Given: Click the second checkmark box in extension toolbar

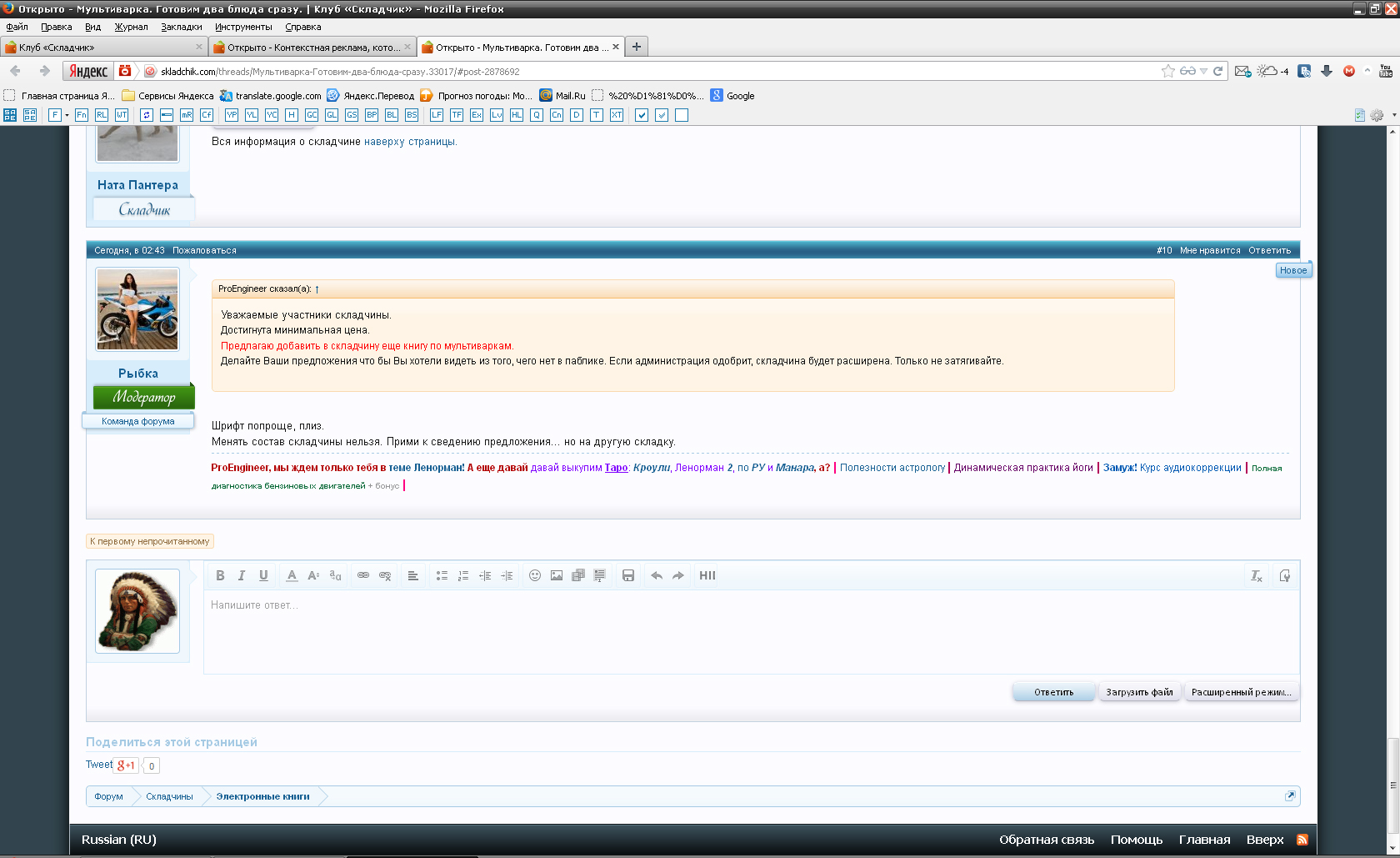Looking at the screenshot, I should [662, 115].
